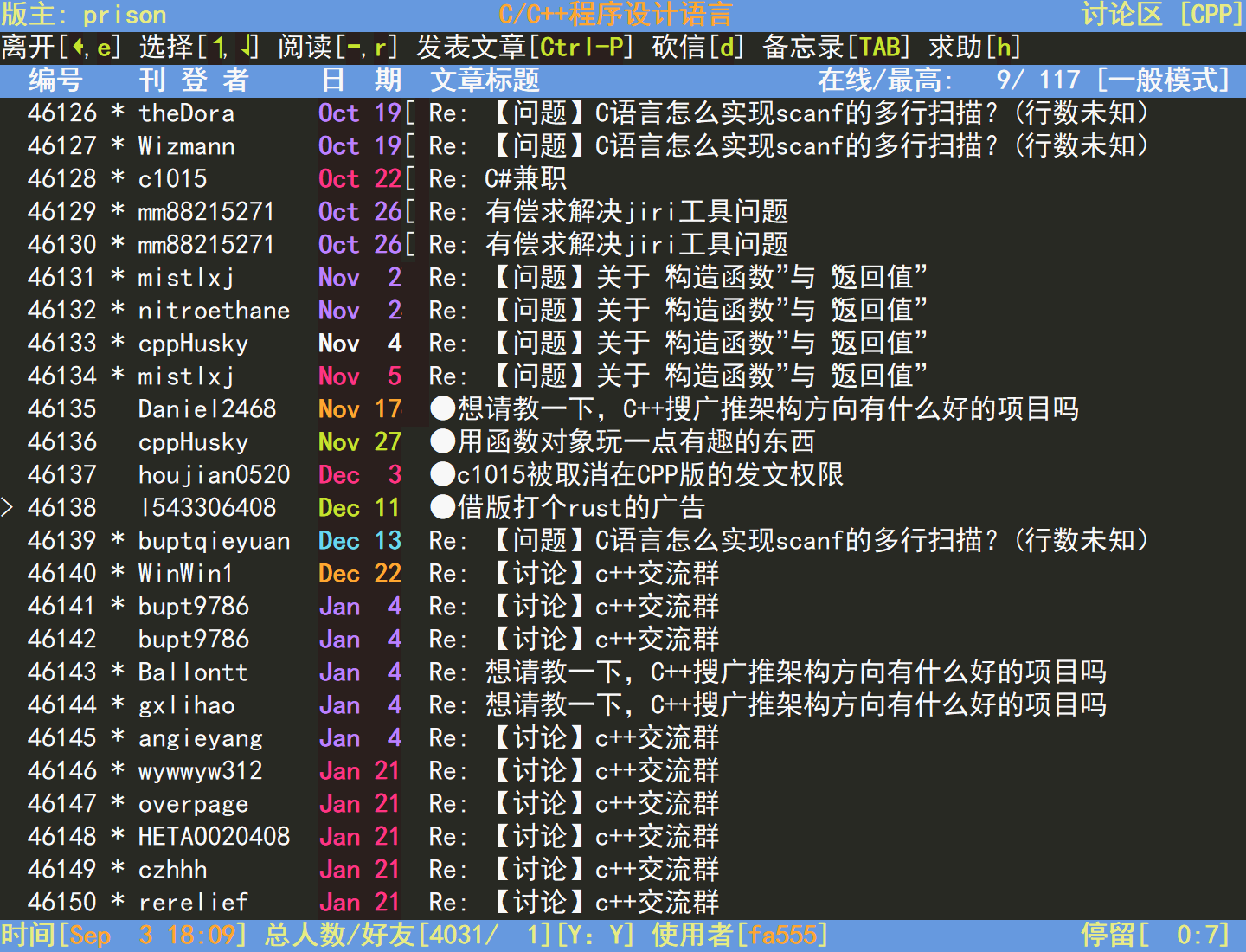Click the white dot of post 46136
This screenshot has width=1246, height=952.
(443, 441)
